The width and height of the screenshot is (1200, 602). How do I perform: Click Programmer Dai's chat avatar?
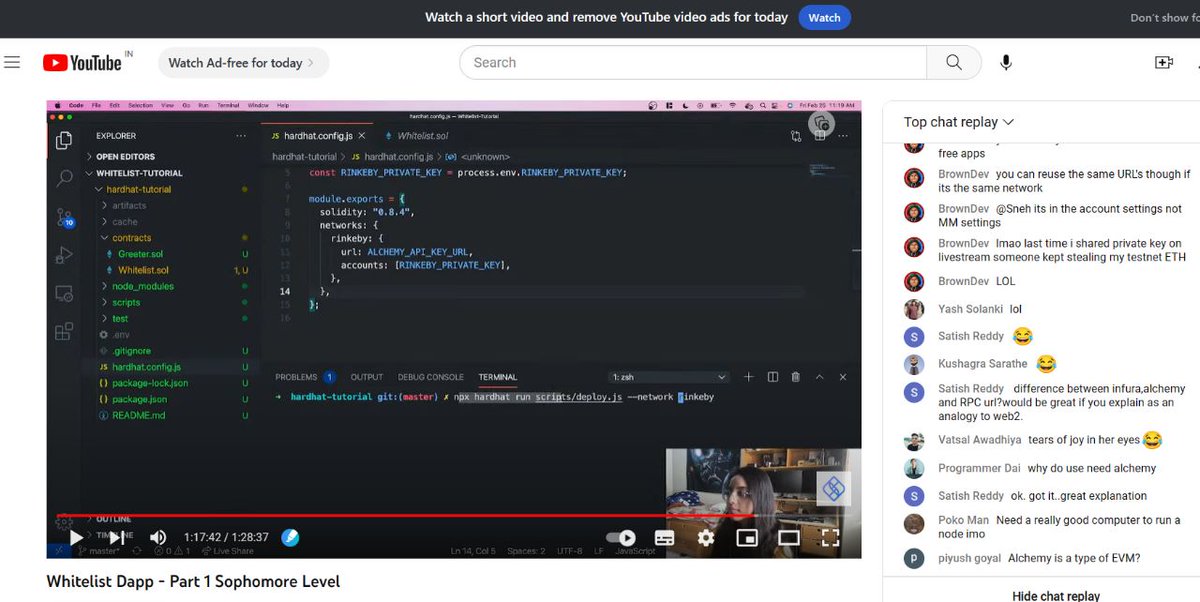[913, 468]
